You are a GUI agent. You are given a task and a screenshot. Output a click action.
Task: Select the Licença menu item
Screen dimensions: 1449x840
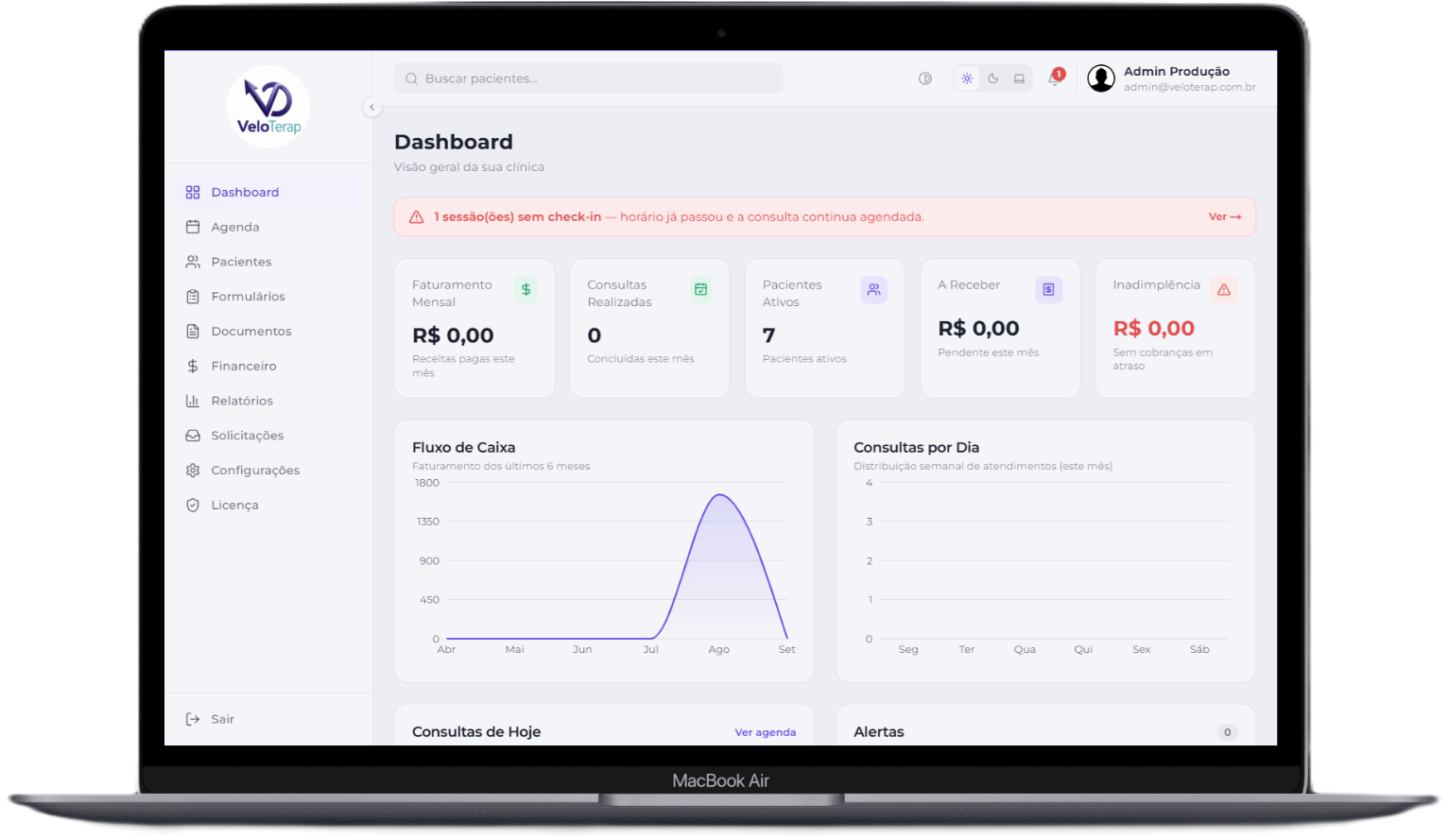[x=269, y=506]
